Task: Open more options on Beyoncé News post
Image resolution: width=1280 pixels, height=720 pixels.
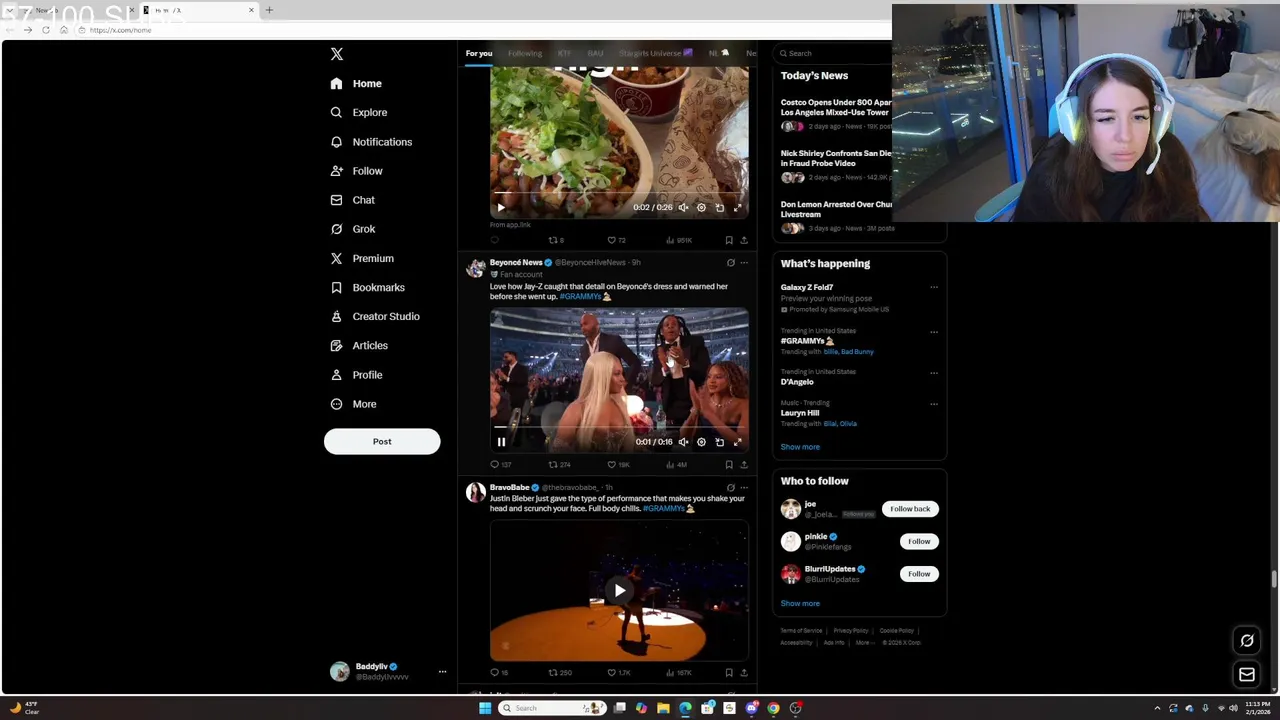Action: pos(743,263)
